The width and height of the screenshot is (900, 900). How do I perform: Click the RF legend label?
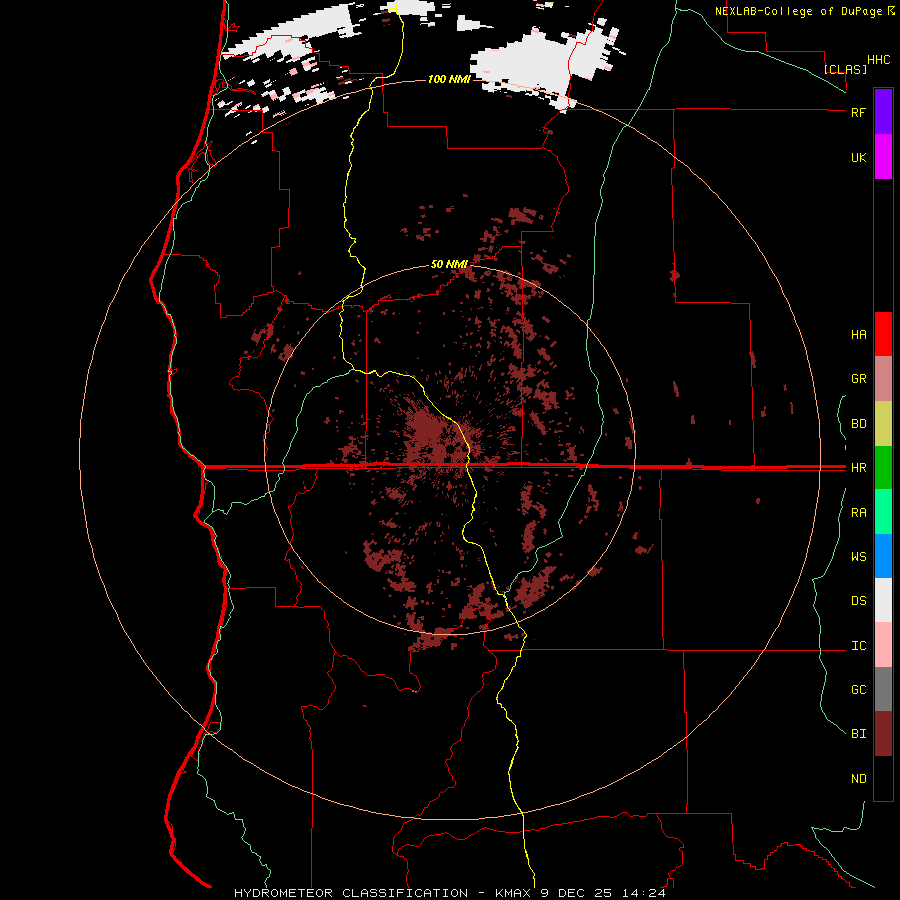(858, 112)
